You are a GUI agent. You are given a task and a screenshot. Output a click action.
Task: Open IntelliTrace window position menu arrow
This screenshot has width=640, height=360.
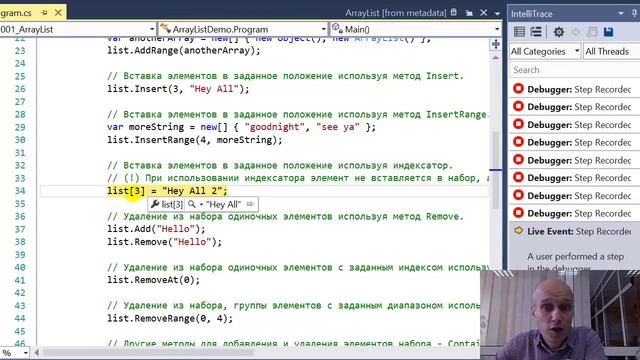[x=621, y=13]
